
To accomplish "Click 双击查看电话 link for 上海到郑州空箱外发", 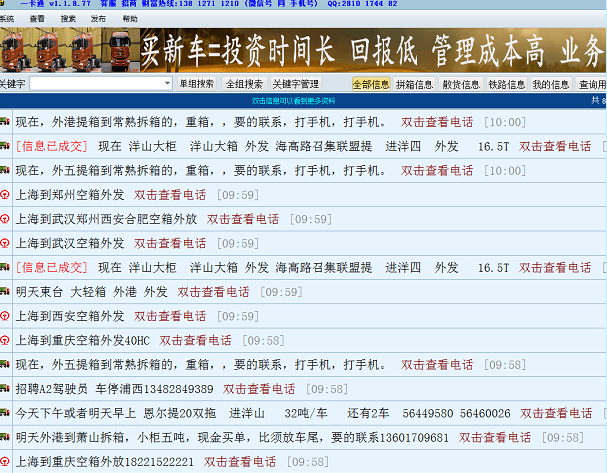I will [x=170, y=195].
